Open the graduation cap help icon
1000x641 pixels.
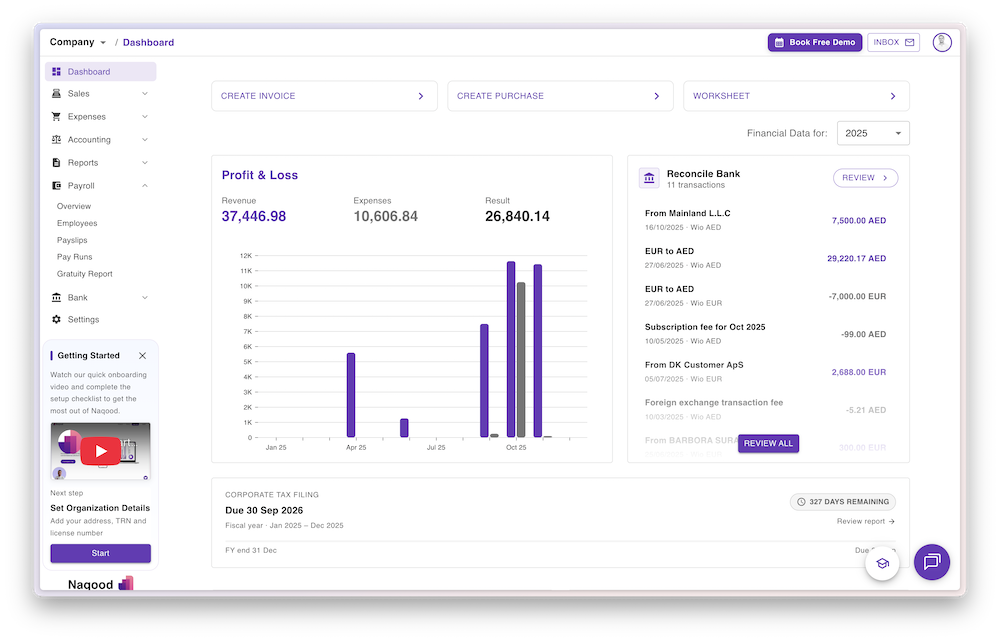point(882,563)
